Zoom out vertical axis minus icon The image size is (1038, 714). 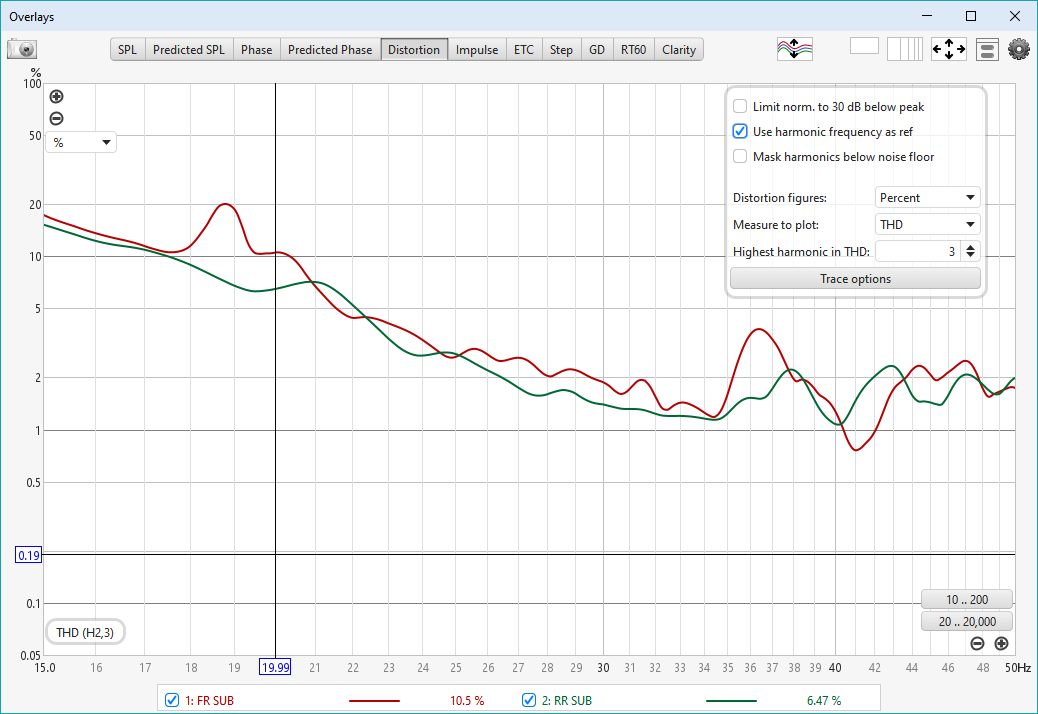point(57,118)
